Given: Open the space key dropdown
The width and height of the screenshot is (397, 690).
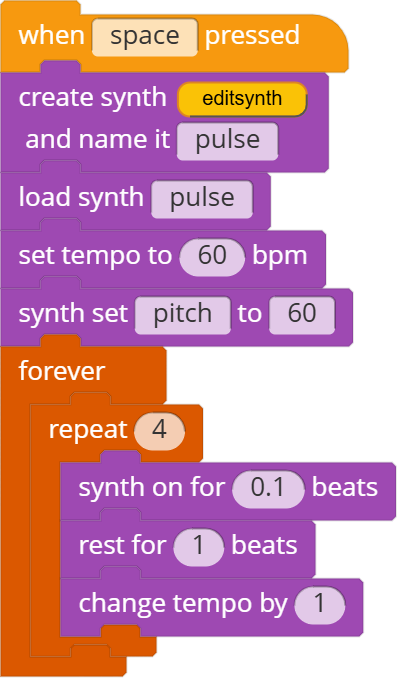Looking at the screenshot, I should pyautogui.click(x=145, y=37).
